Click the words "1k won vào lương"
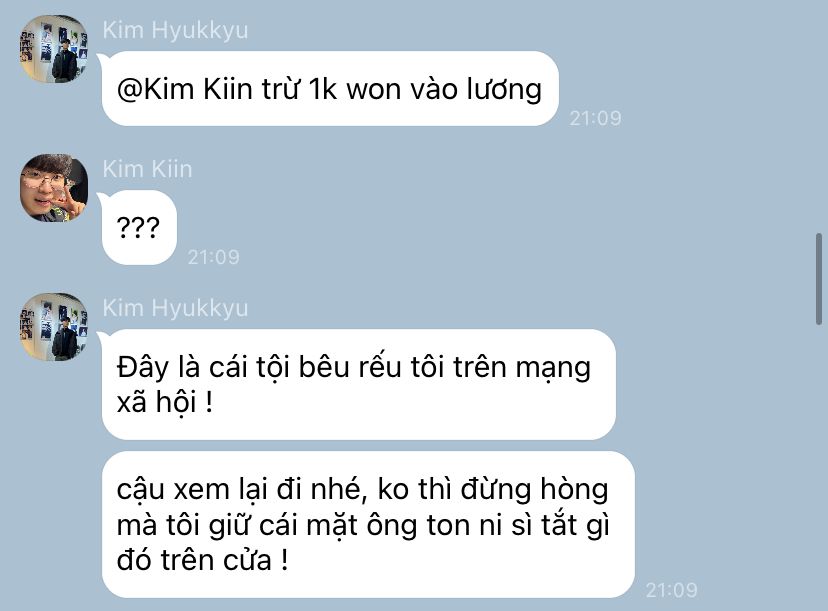Screen dimensions: 828x611 (425, 89)
